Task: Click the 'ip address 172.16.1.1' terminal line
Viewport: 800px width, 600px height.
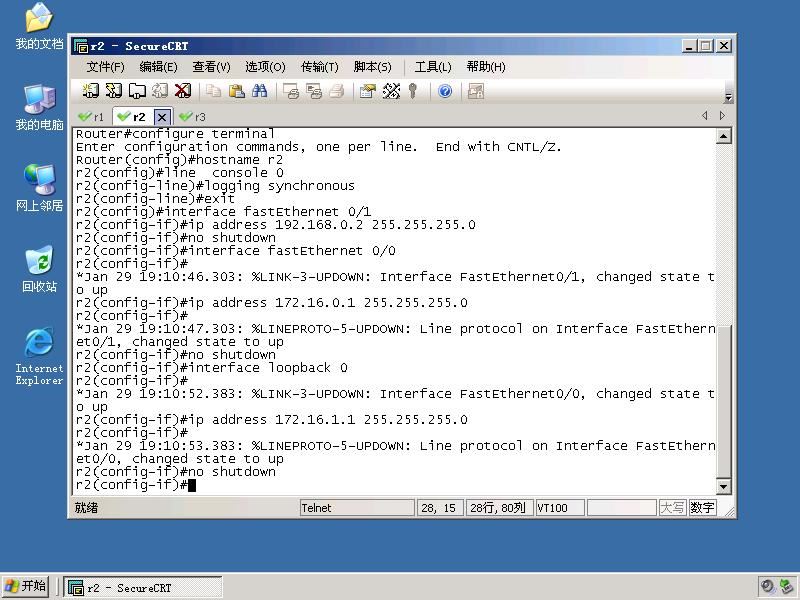Action: (x=271, y=420)
